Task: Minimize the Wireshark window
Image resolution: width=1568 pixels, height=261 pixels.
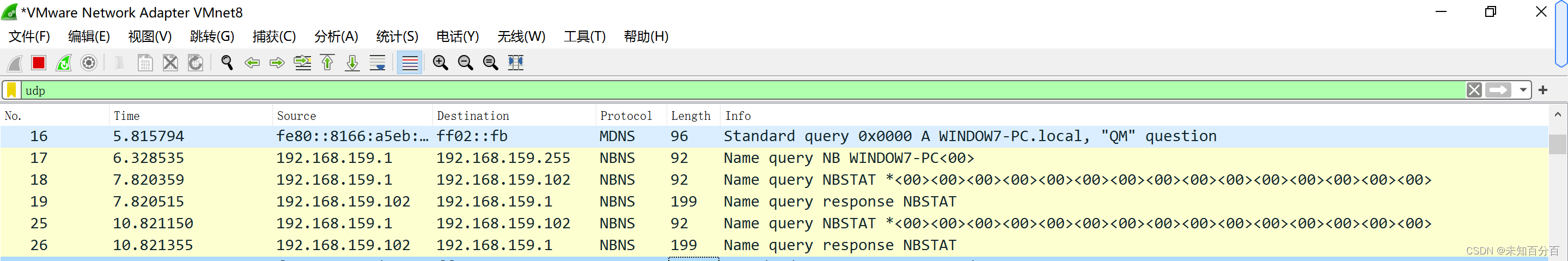Action: pyautogui.click(x=1441, y=12)
